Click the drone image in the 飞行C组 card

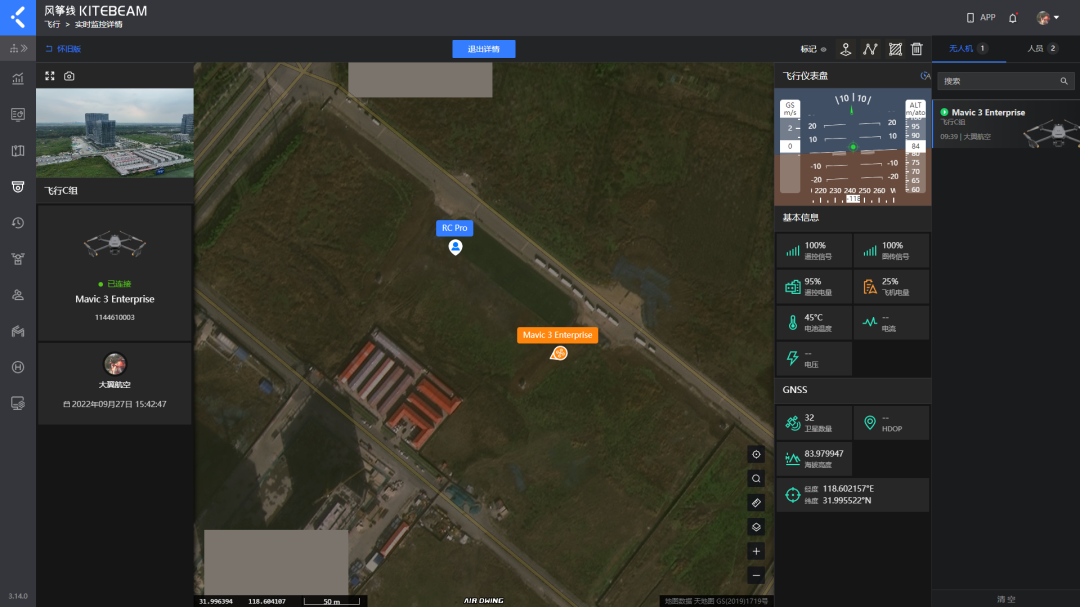coord(115,244)
